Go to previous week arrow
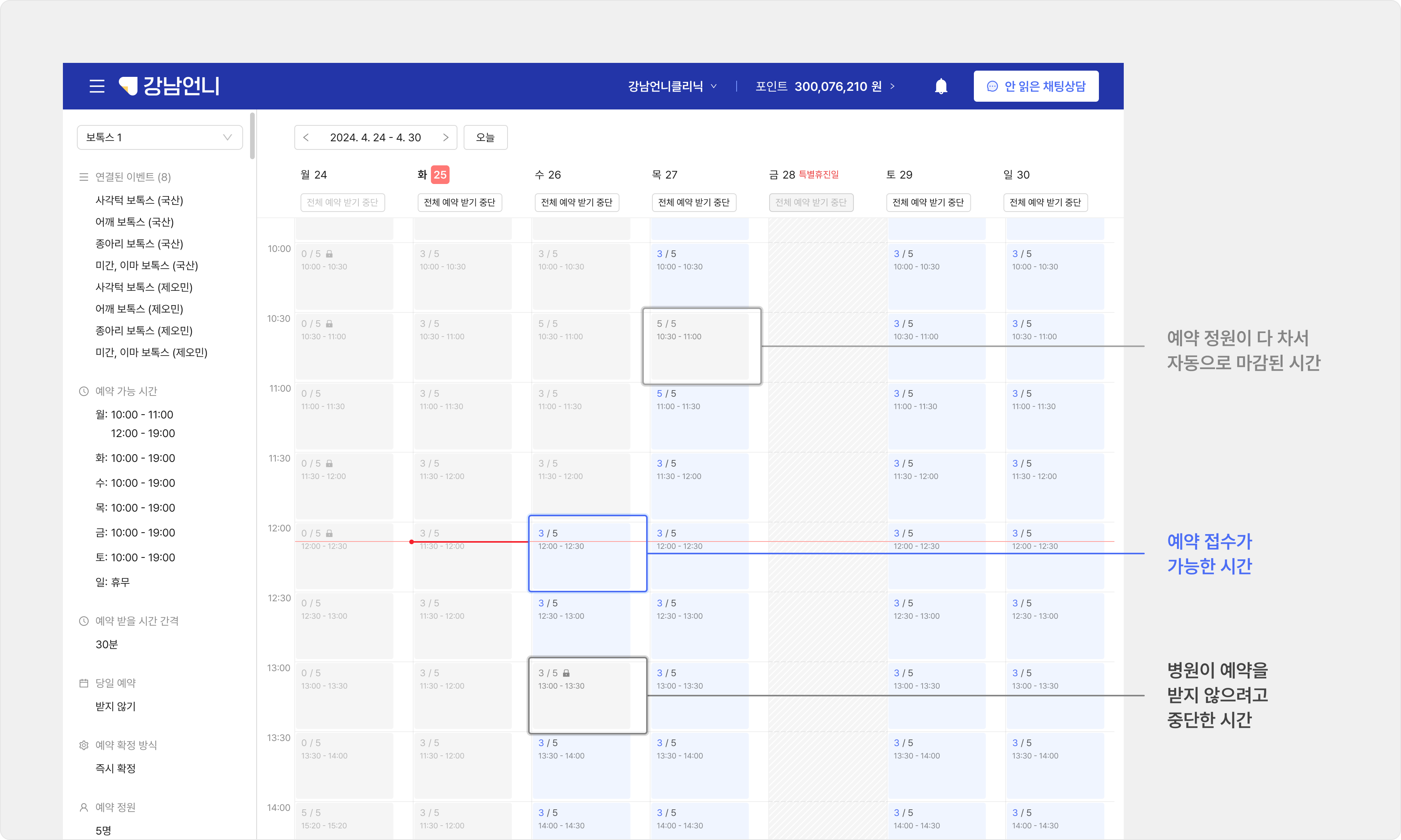This screenshot has height=840, width=1401. pos(306,137)
